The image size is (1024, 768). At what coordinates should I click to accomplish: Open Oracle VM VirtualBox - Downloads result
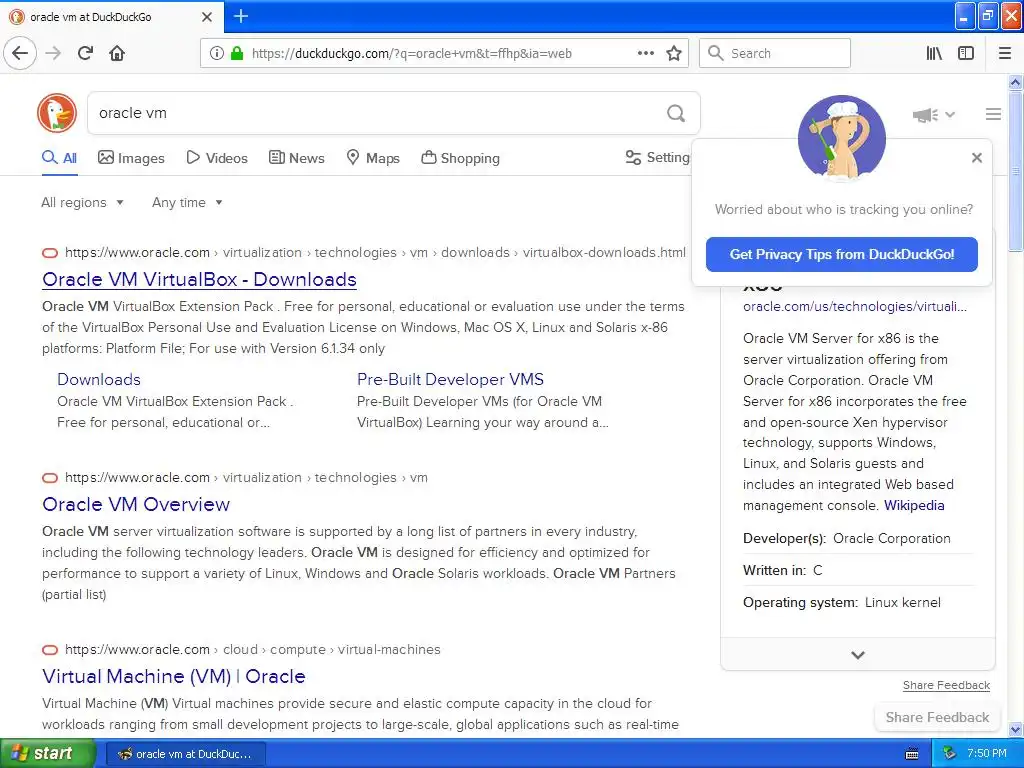pos(199,280)
